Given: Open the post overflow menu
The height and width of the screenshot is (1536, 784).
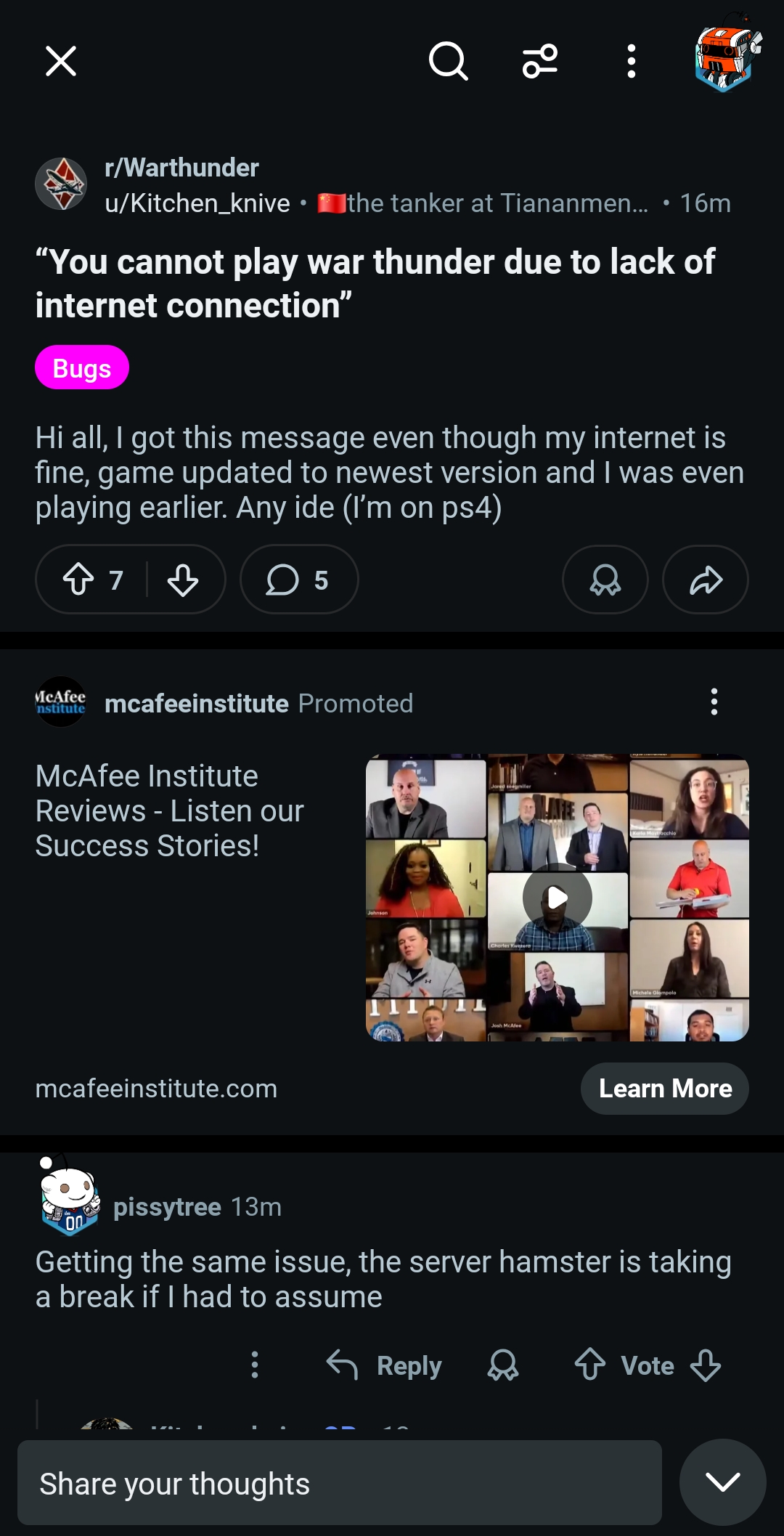Looking at the screenshot, I should [632, 61].
